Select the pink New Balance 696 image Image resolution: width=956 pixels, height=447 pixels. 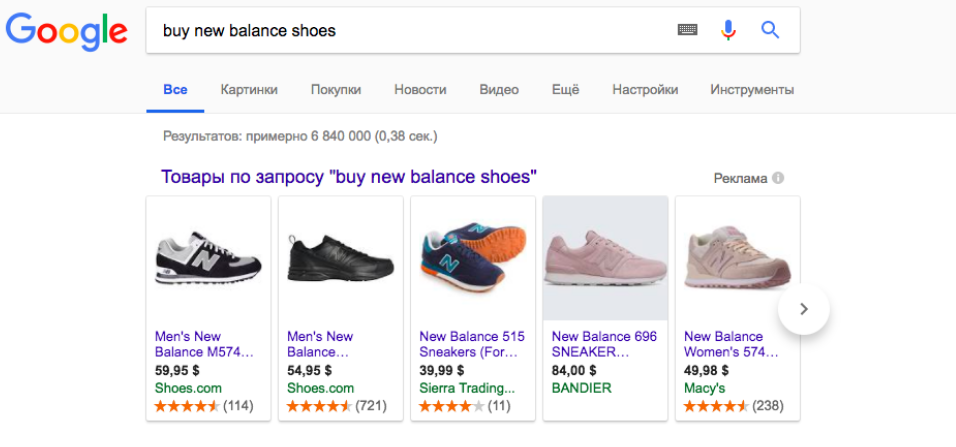[604, 257]
